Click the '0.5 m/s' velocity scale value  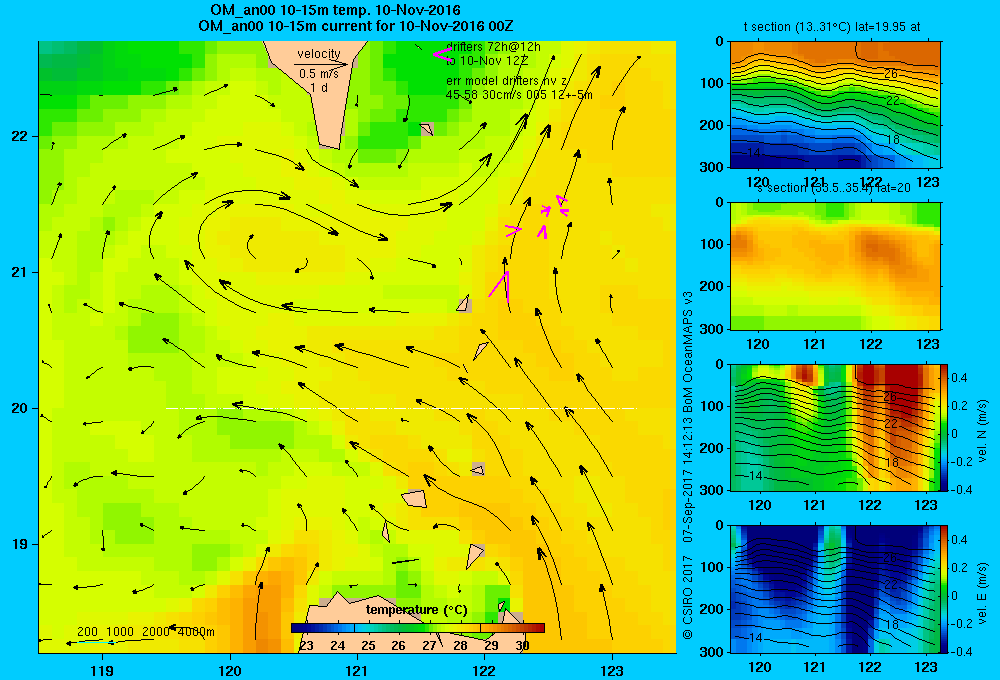pyautogui.click(x=319, y=74)
